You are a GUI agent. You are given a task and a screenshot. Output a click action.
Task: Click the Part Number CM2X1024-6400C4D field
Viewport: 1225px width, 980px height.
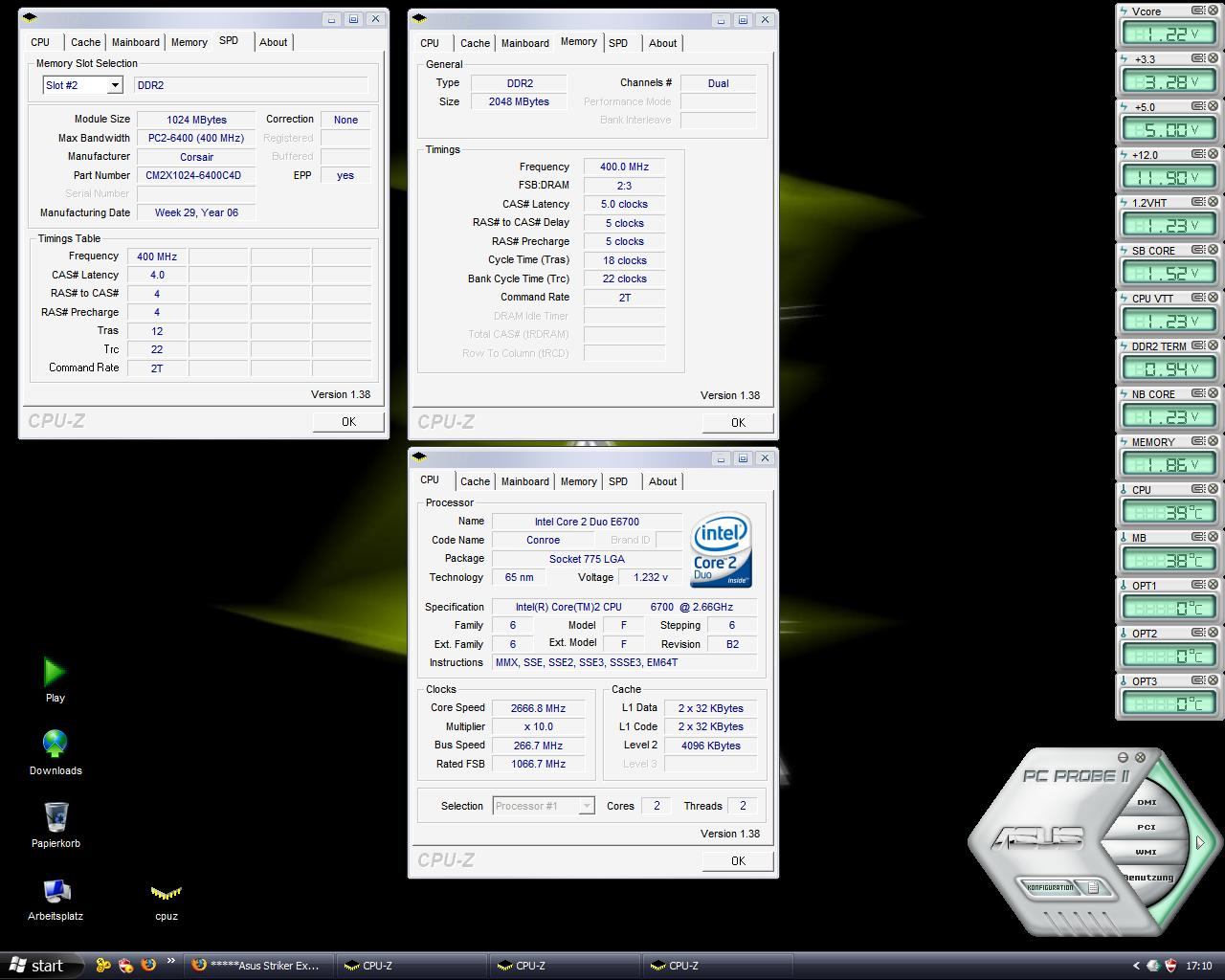pyautogui.click(x=196, y=175)
